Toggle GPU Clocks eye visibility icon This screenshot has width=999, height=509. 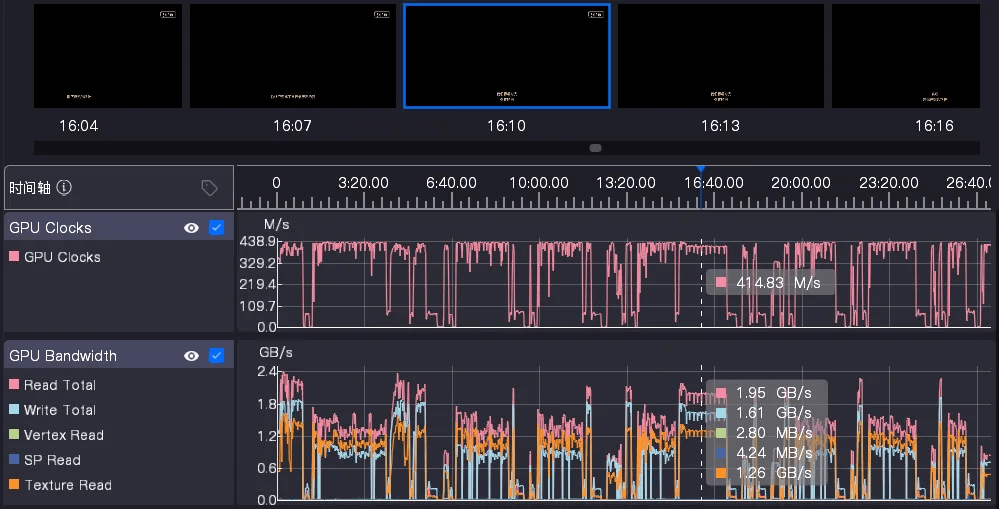tap(191, 228)
